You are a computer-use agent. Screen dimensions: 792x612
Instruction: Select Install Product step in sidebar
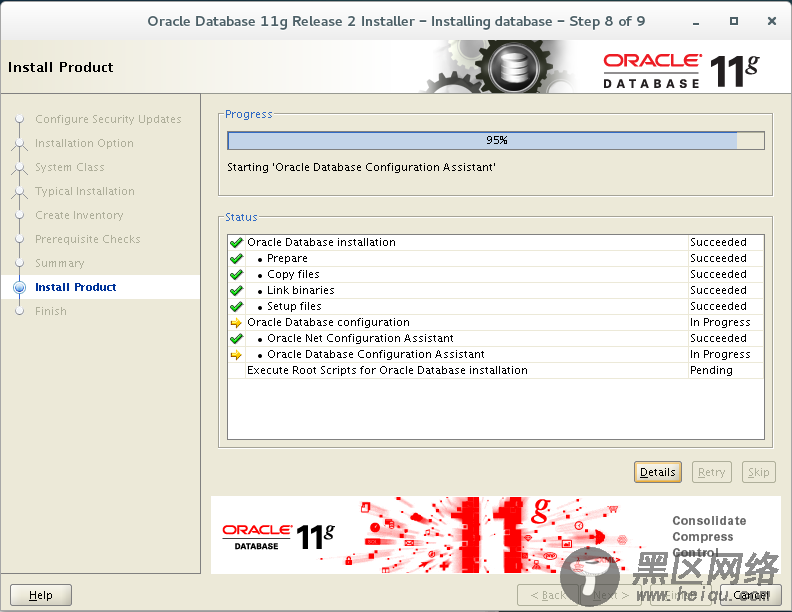click(76, 287)
